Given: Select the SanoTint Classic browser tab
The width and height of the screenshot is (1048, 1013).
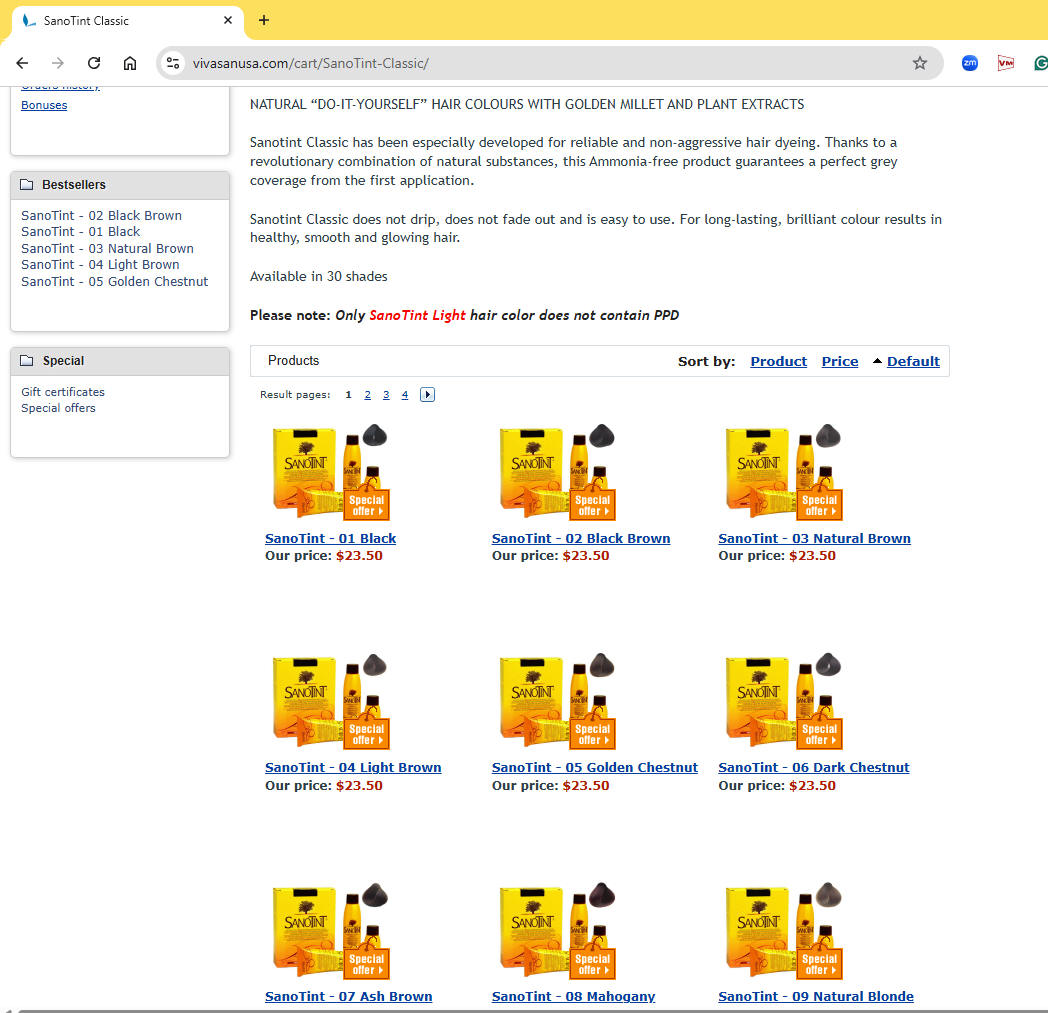Looking at the screenshot, I should [127, 21].
